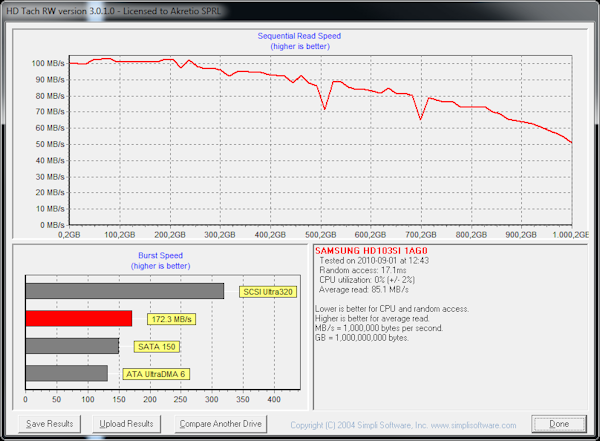Close the benchmark with Done
Screen dimensions: 600x441
point(558,424)
